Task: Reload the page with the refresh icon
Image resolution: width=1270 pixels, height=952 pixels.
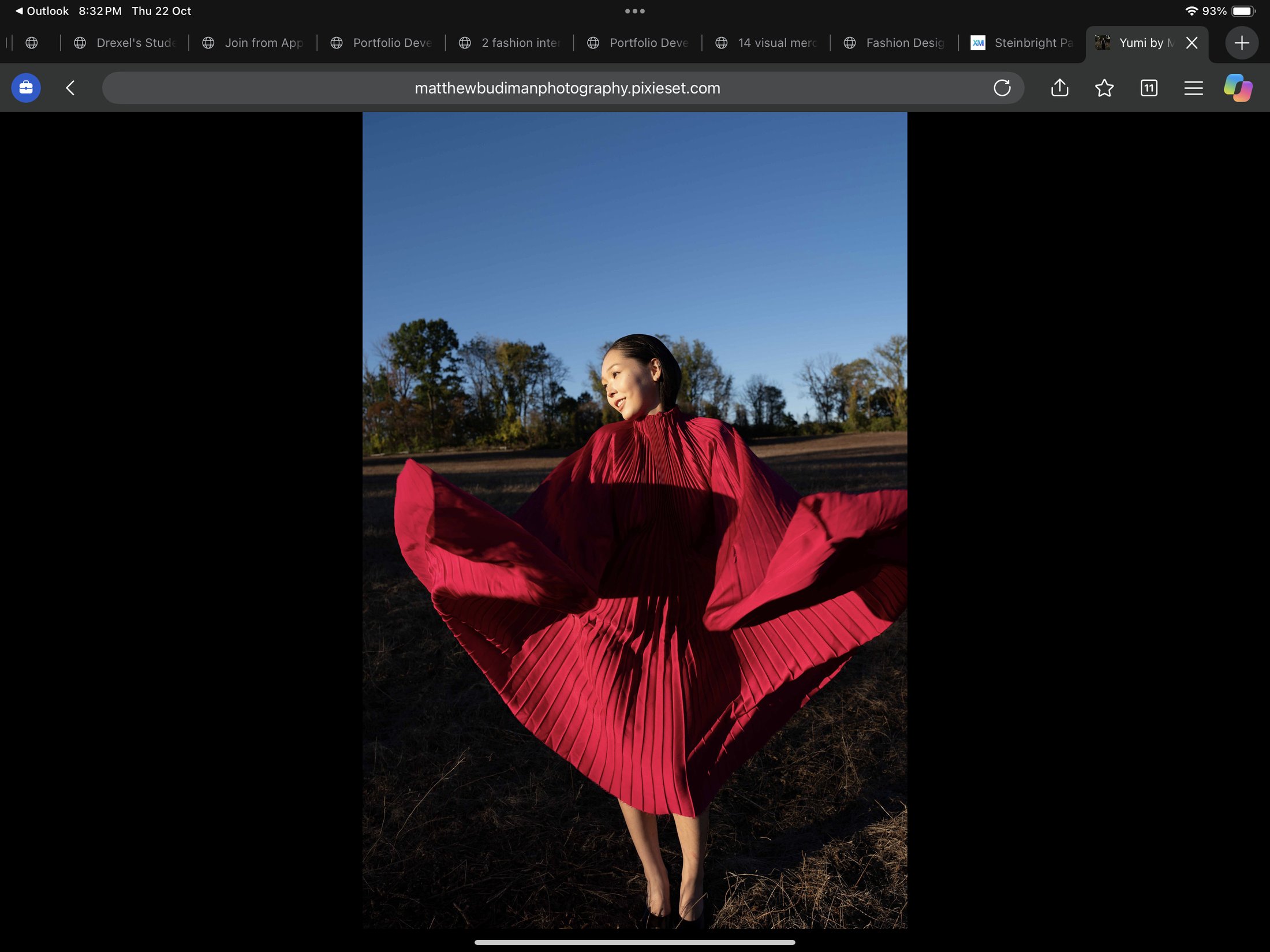Action: 1002,88
